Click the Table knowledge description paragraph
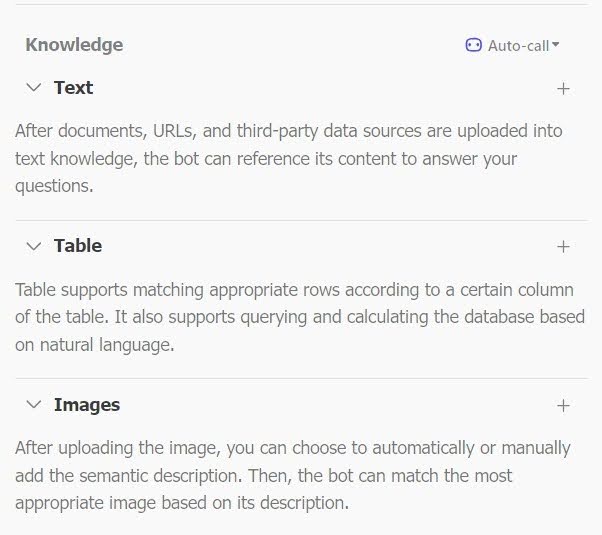602x535 pixels. point(300,317)
